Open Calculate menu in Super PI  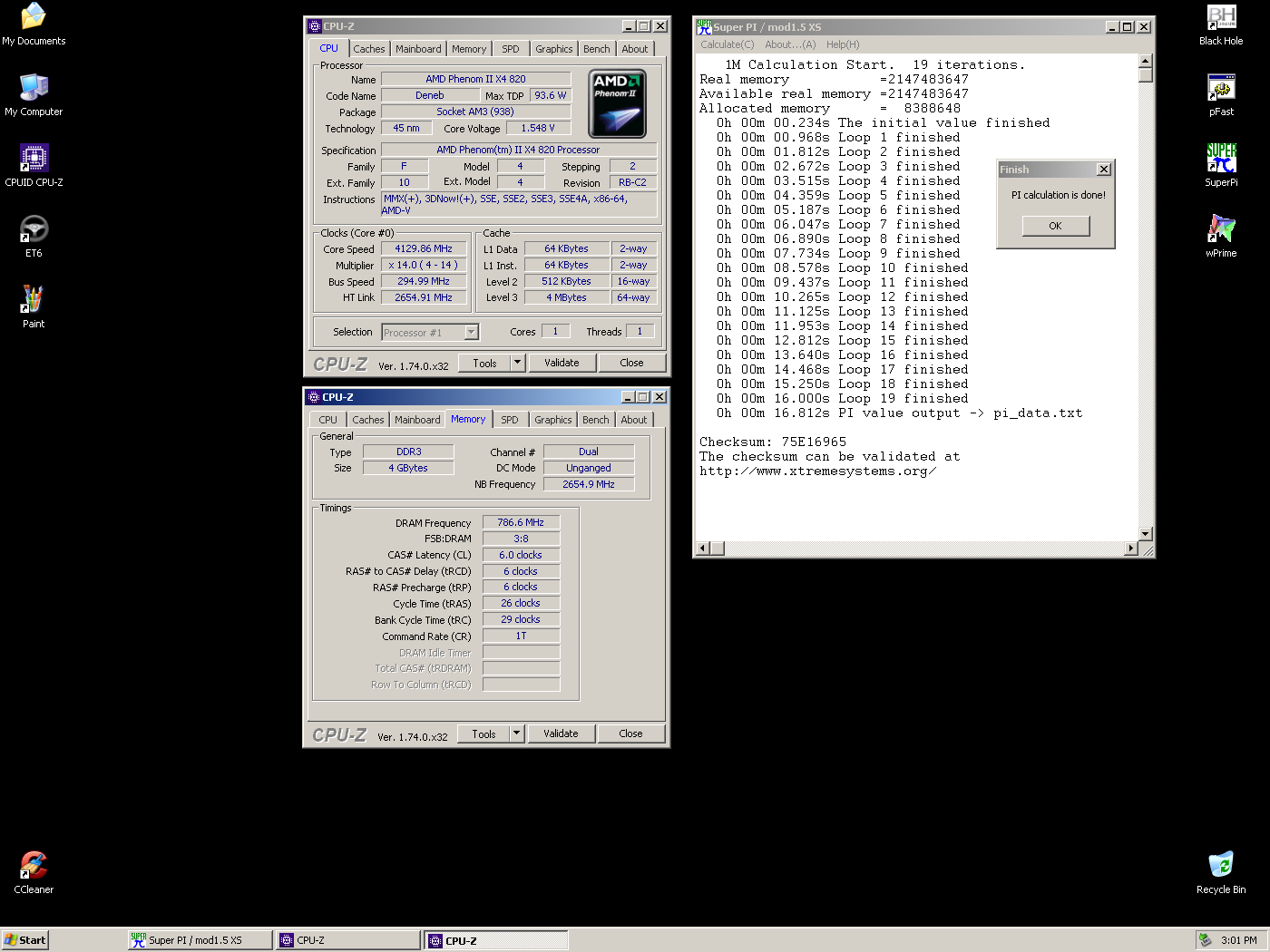tap(727, 44)
